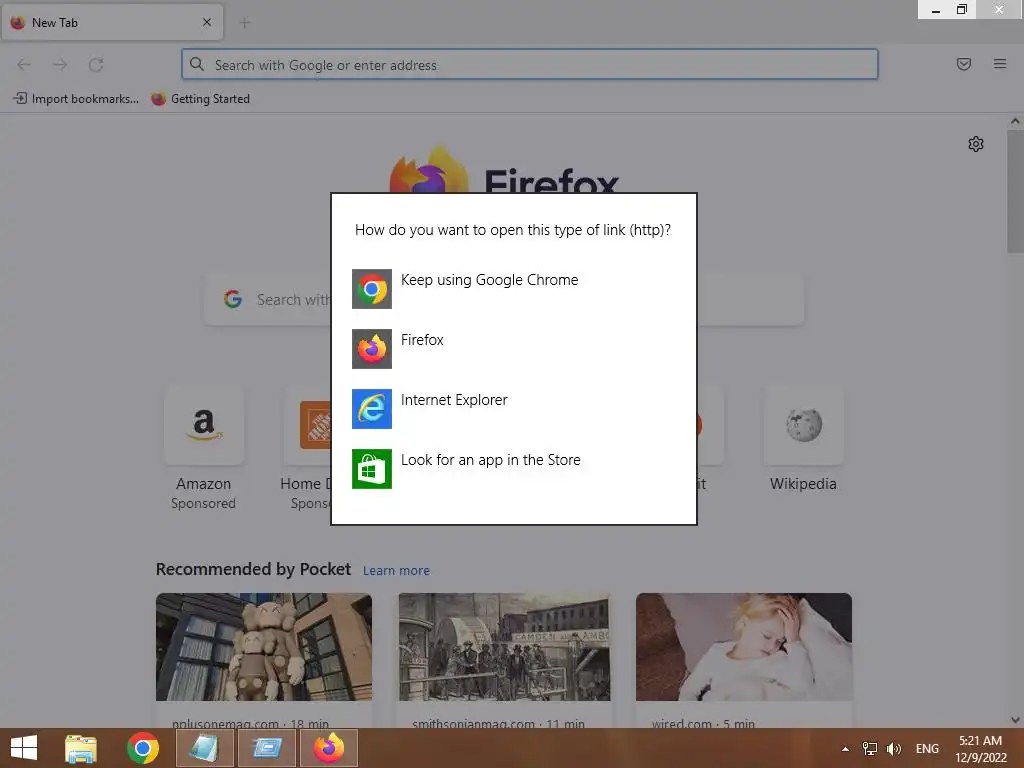The width and height of the screenshot is (1024, 768).
Task: Open the Windows Start button
Action: coord(24,748)
